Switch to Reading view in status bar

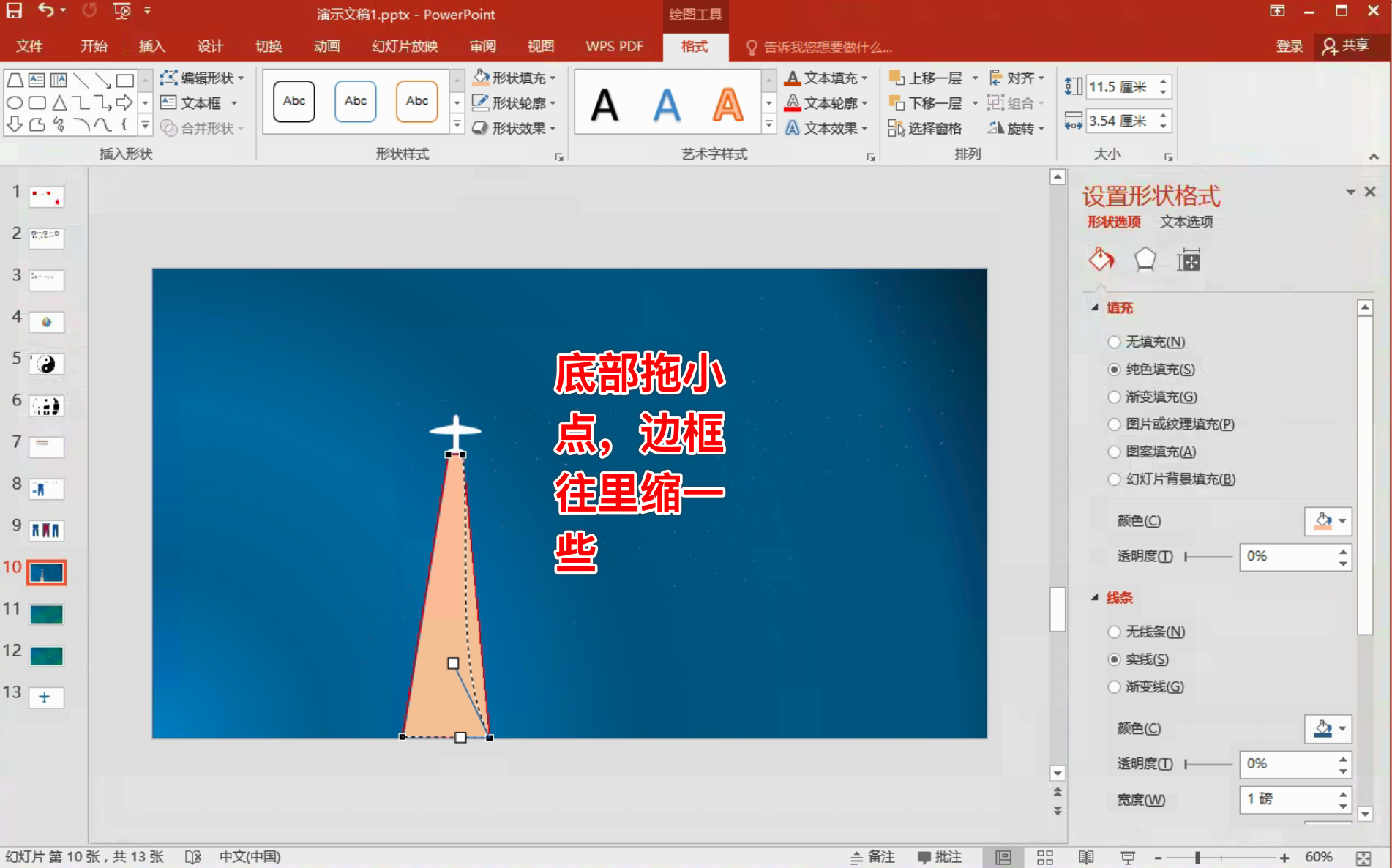point(1086,857)
